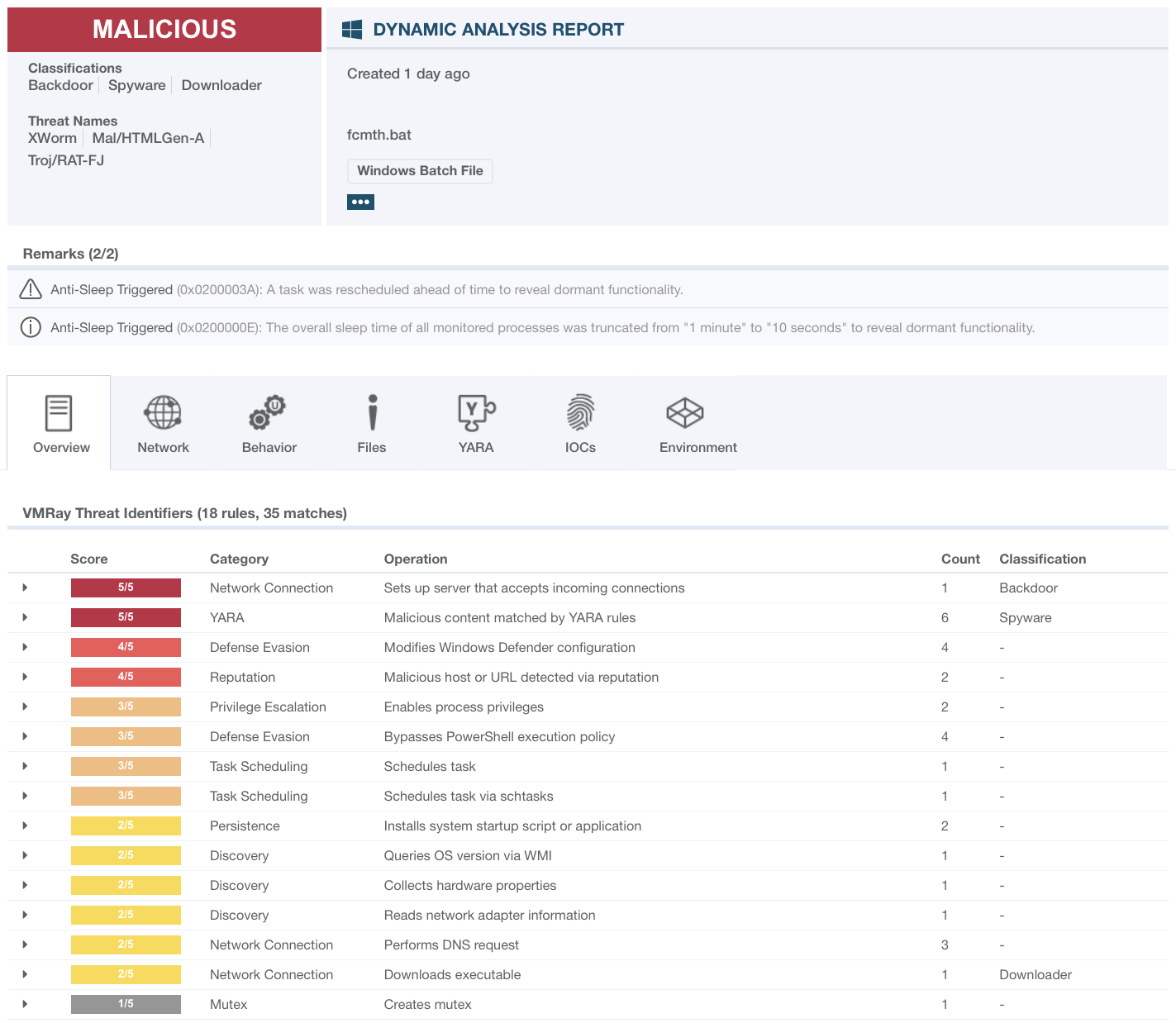
Task: Expand the 'Creates mutex' row
Action: pos(25,1004)
